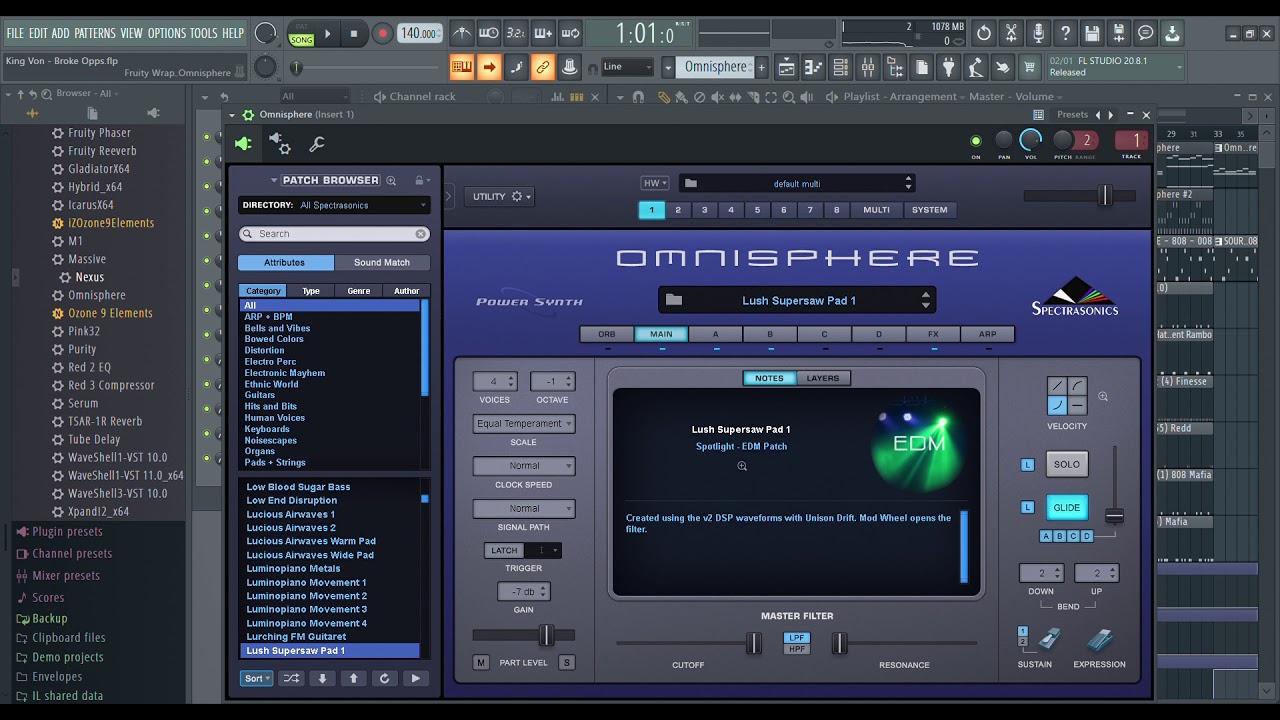Refresh the patch browser list
The height and width of the screenshot is (720, 1280).
pos(384,678)
